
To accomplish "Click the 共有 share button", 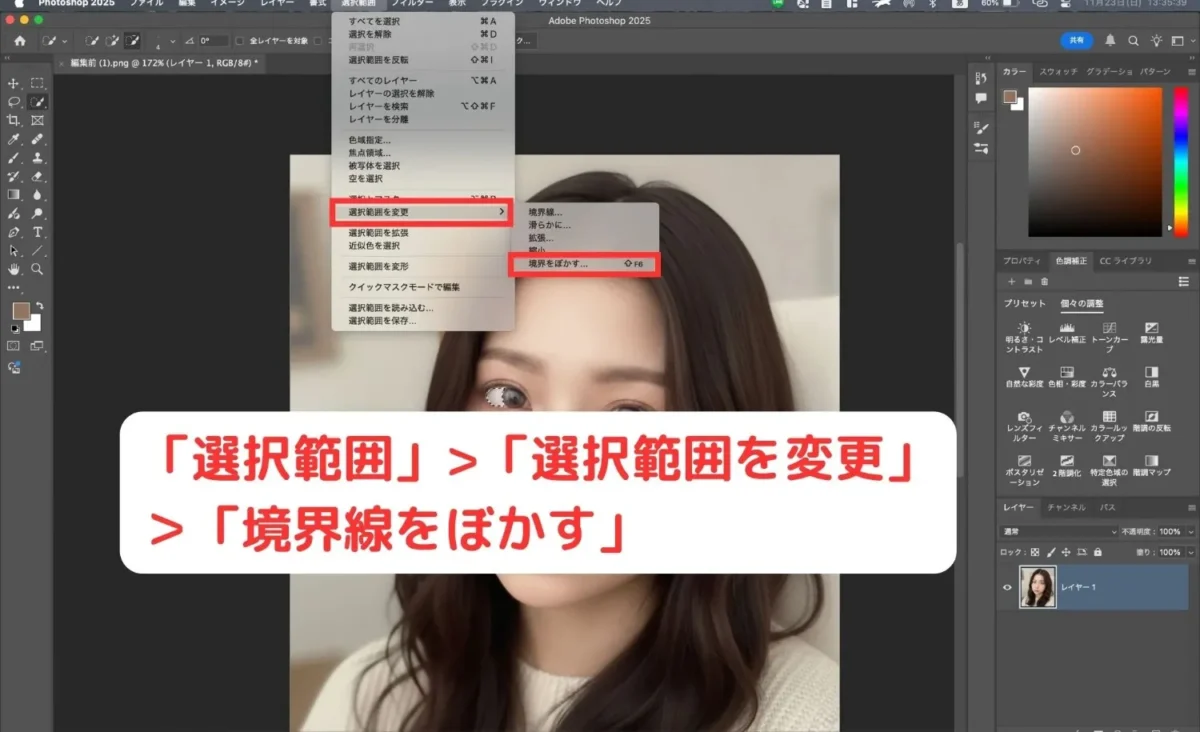I will [x=1076, y=41].
